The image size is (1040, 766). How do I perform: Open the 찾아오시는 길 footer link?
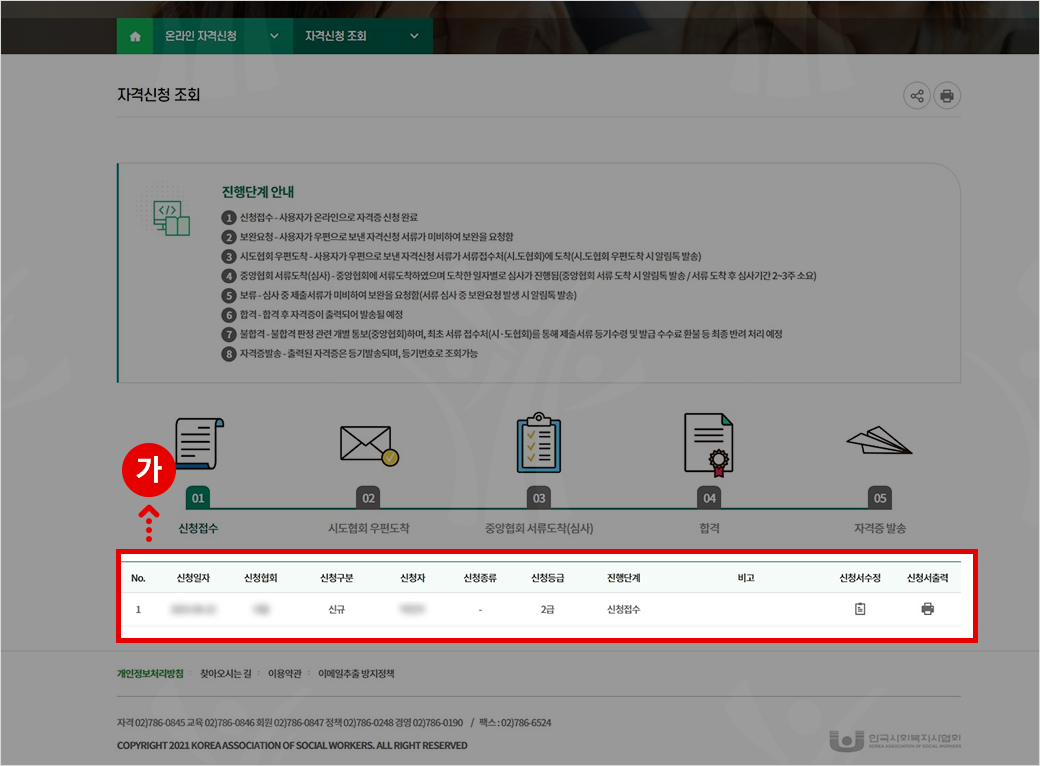(x=226, y=674)
